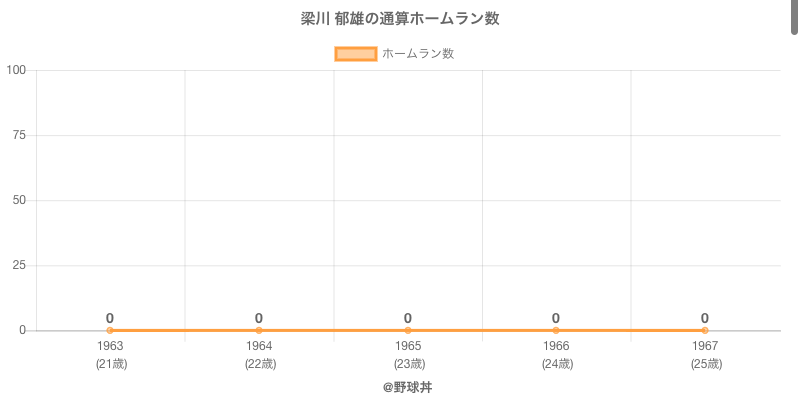This screenshot has width=800, height=400.
Task: Click the orange legend color swatch
Action: pos(355,54)
